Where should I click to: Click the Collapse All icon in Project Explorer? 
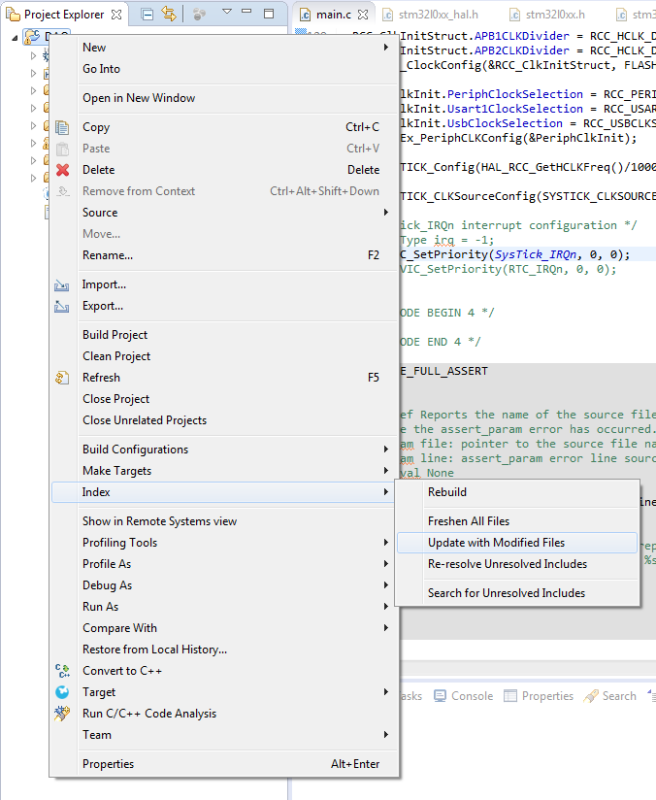click(x=147, y=15)
